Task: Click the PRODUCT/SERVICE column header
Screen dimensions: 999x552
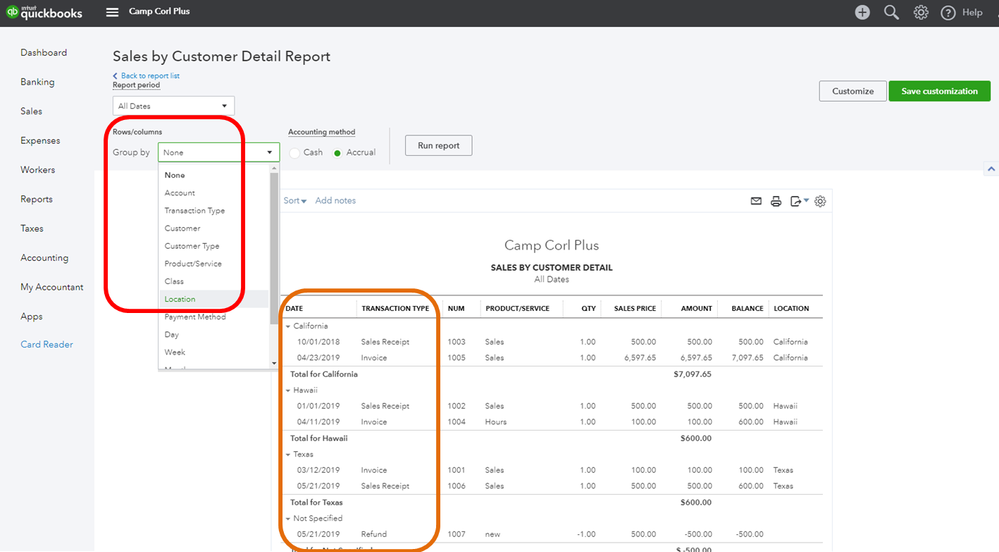Action: pos(517,309)
